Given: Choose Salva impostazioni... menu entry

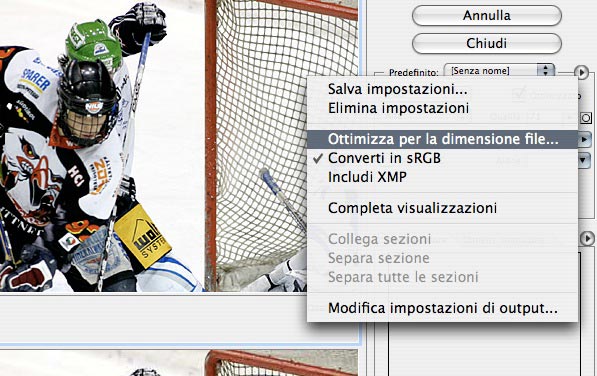Looking at the screenshot, I should click(442, 89).
